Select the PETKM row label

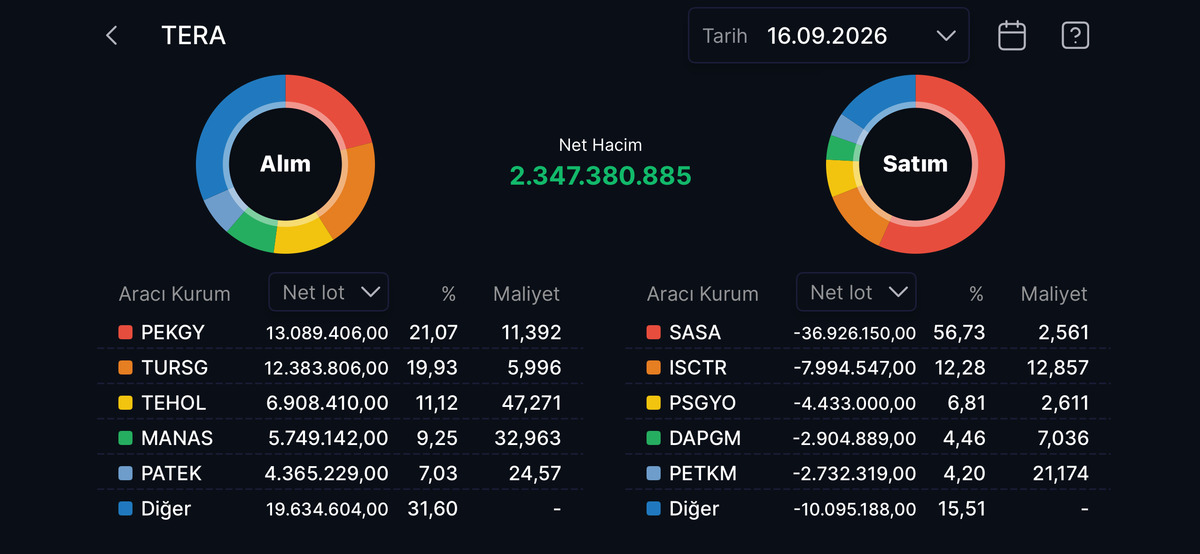point(703,473)
